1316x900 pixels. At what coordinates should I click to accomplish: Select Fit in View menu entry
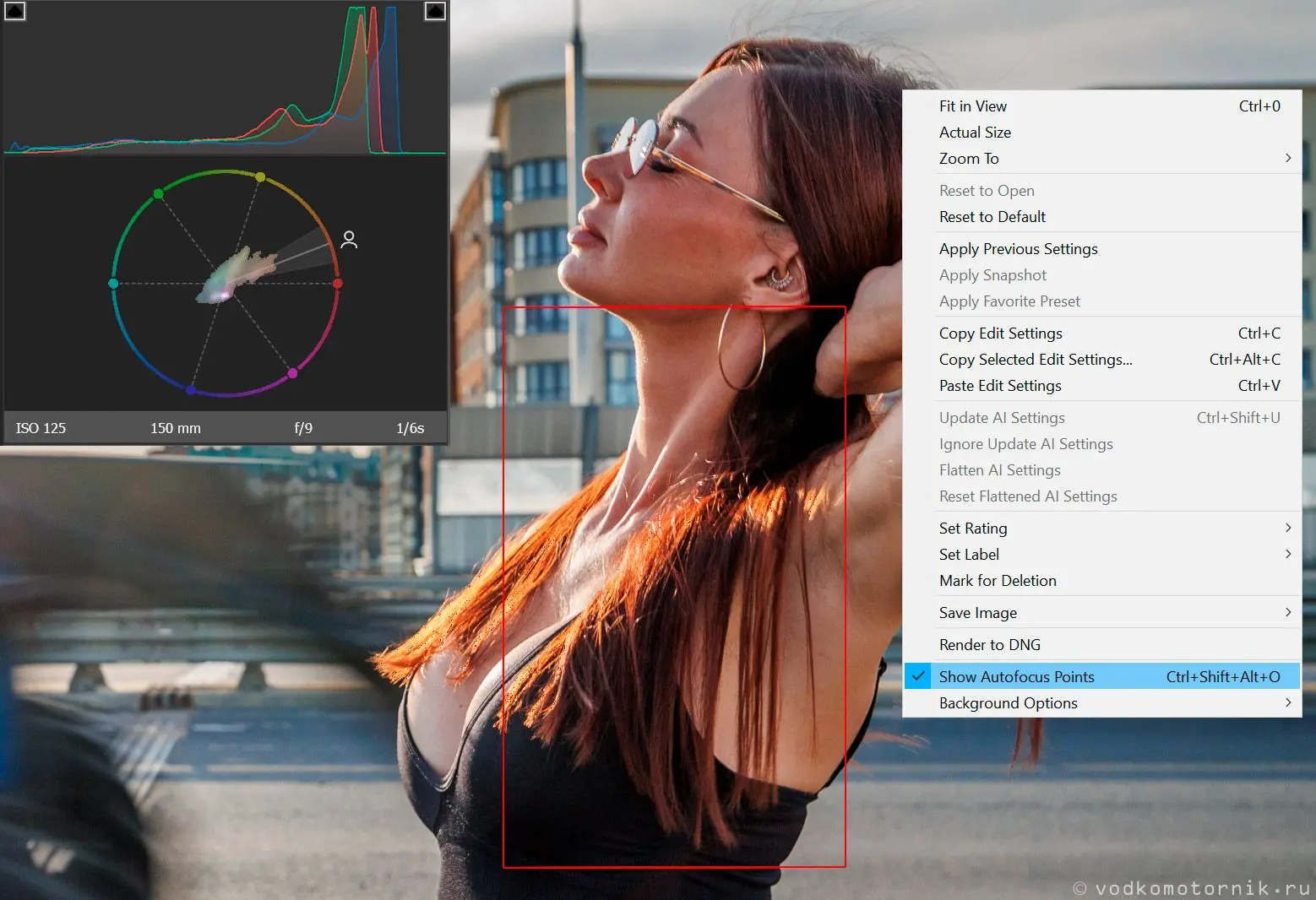point(1102,106)
